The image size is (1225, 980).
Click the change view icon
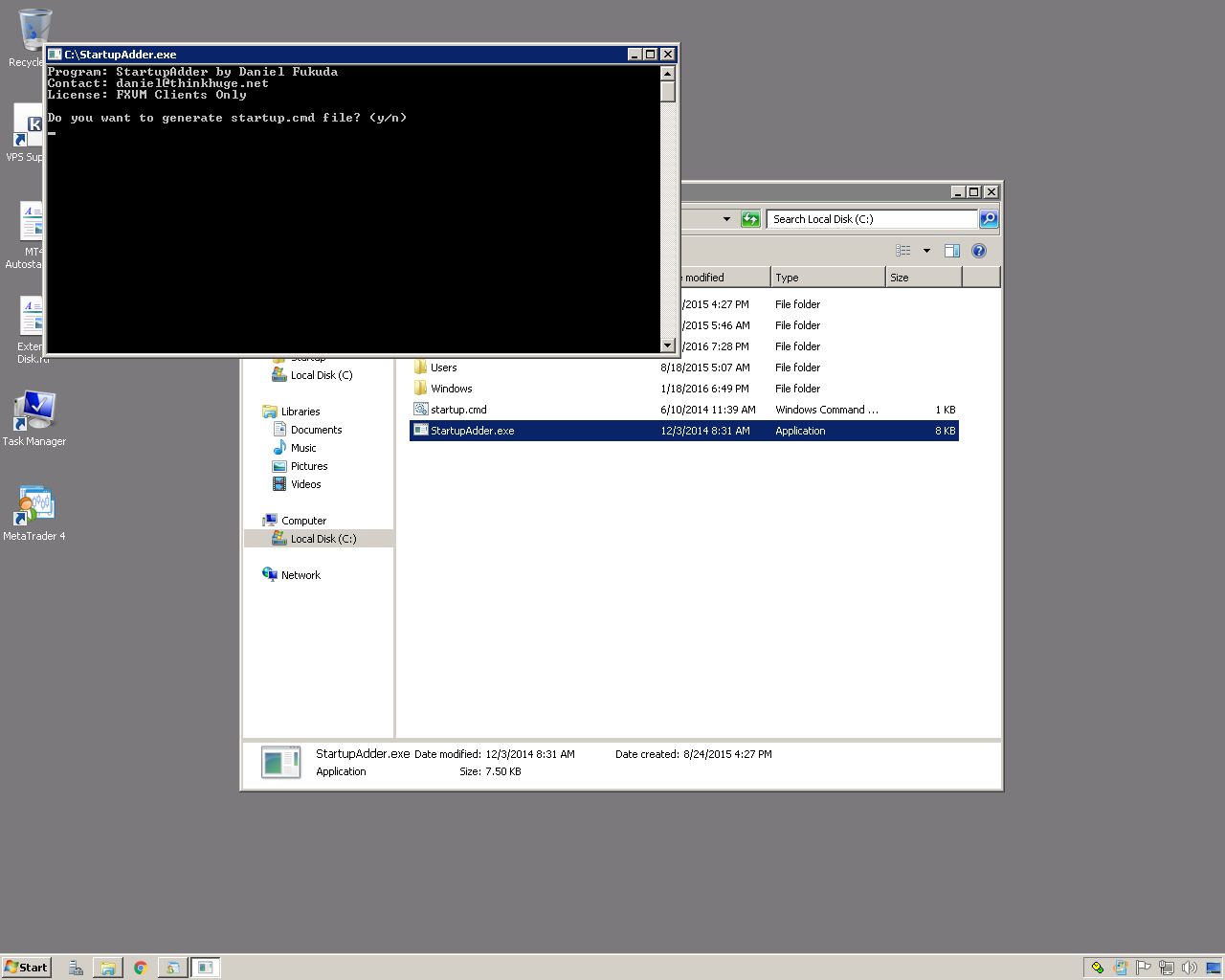(x=902, y=251)
